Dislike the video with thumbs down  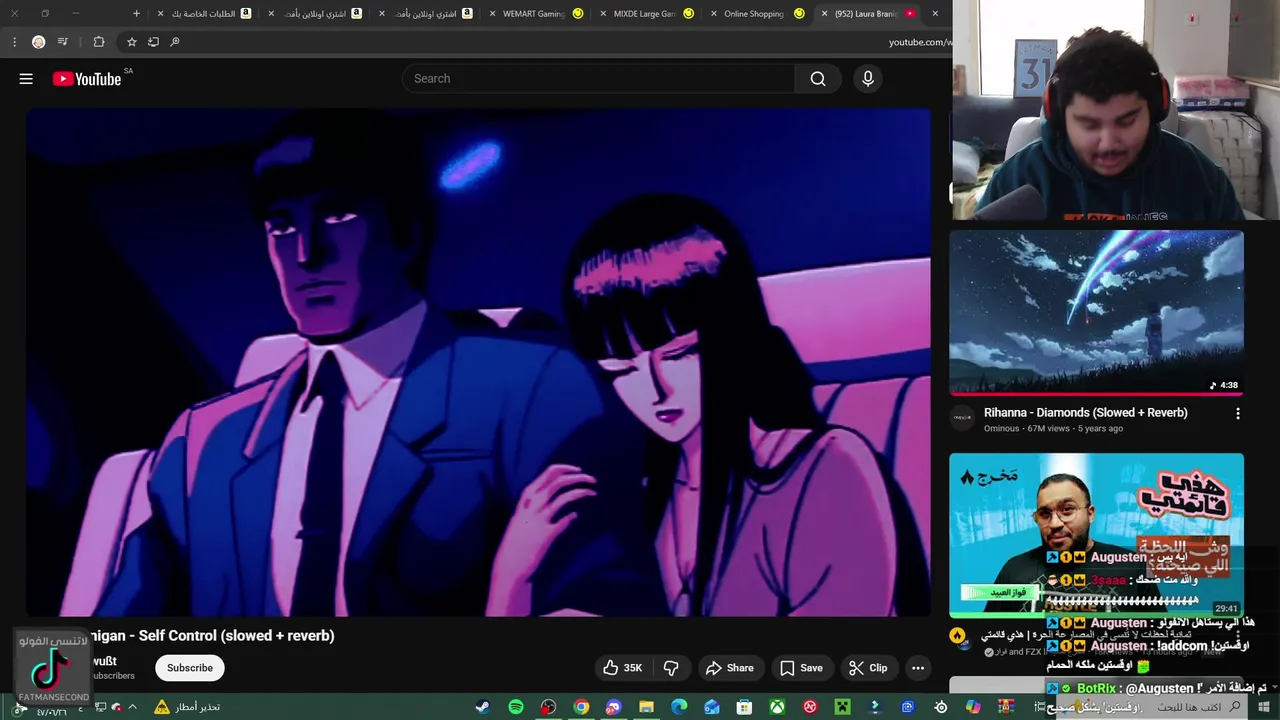671,668
